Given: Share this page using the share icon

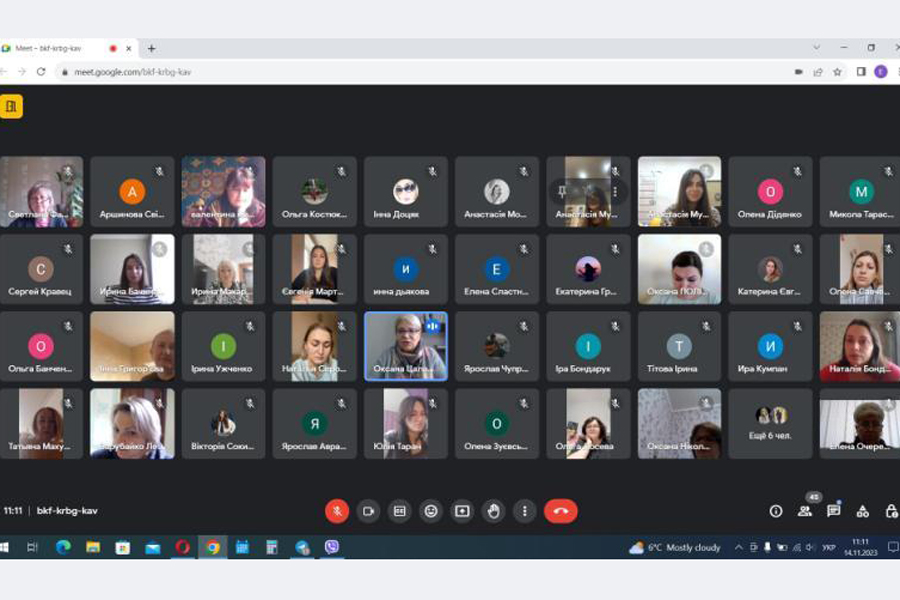Looking at the screenshot, I should tap(818, 72).
